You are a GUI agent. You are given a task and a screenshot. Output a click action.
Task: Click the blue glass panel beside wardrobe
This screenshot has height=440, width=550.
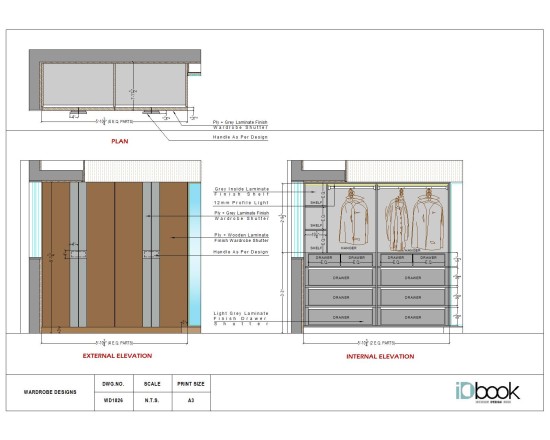coord(194,254)
